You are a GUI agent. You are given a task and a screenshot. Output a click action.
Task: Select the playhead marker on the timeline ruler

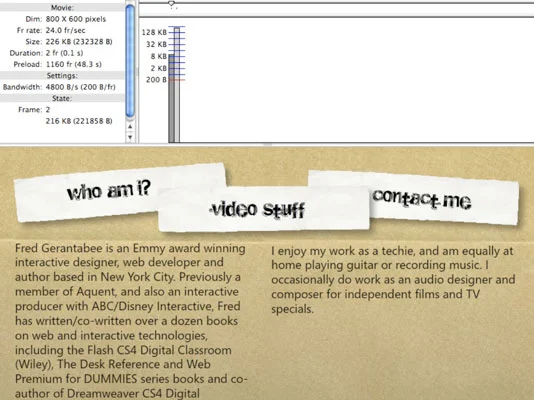pyautogui.click(x=171, y=4)
